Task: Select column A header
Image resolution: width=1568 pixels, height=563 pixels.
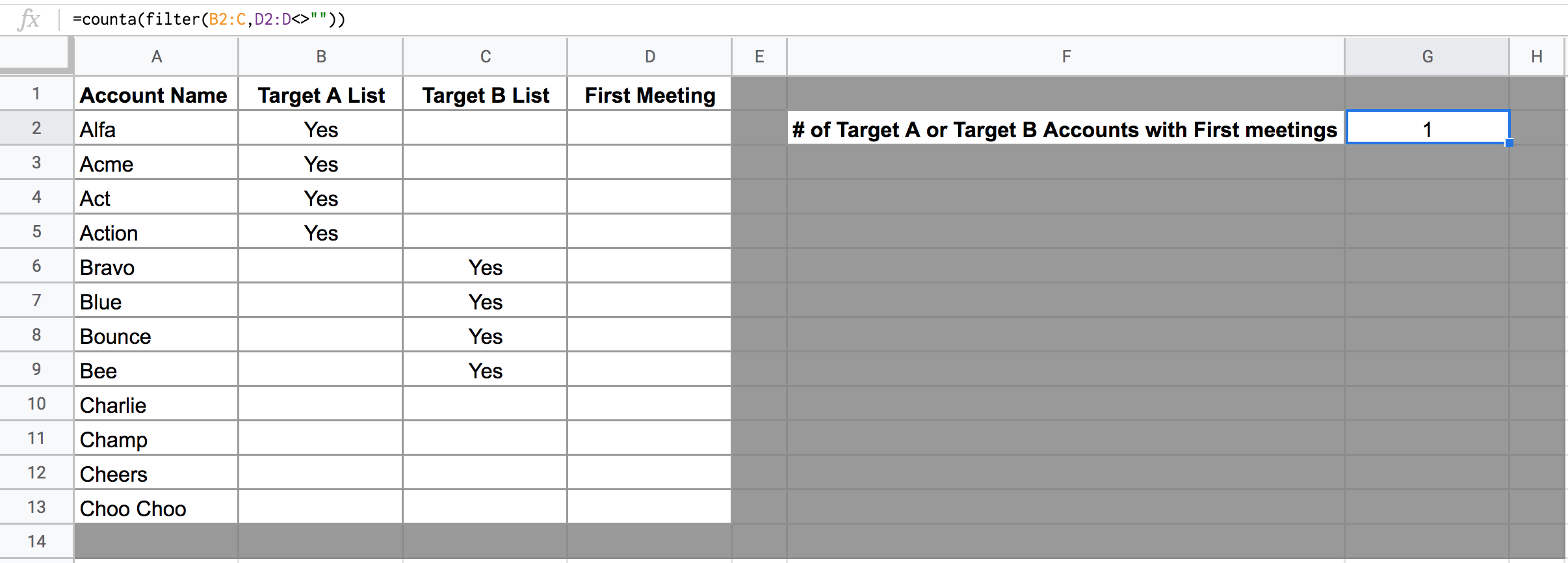Action: tap(156, 57)
